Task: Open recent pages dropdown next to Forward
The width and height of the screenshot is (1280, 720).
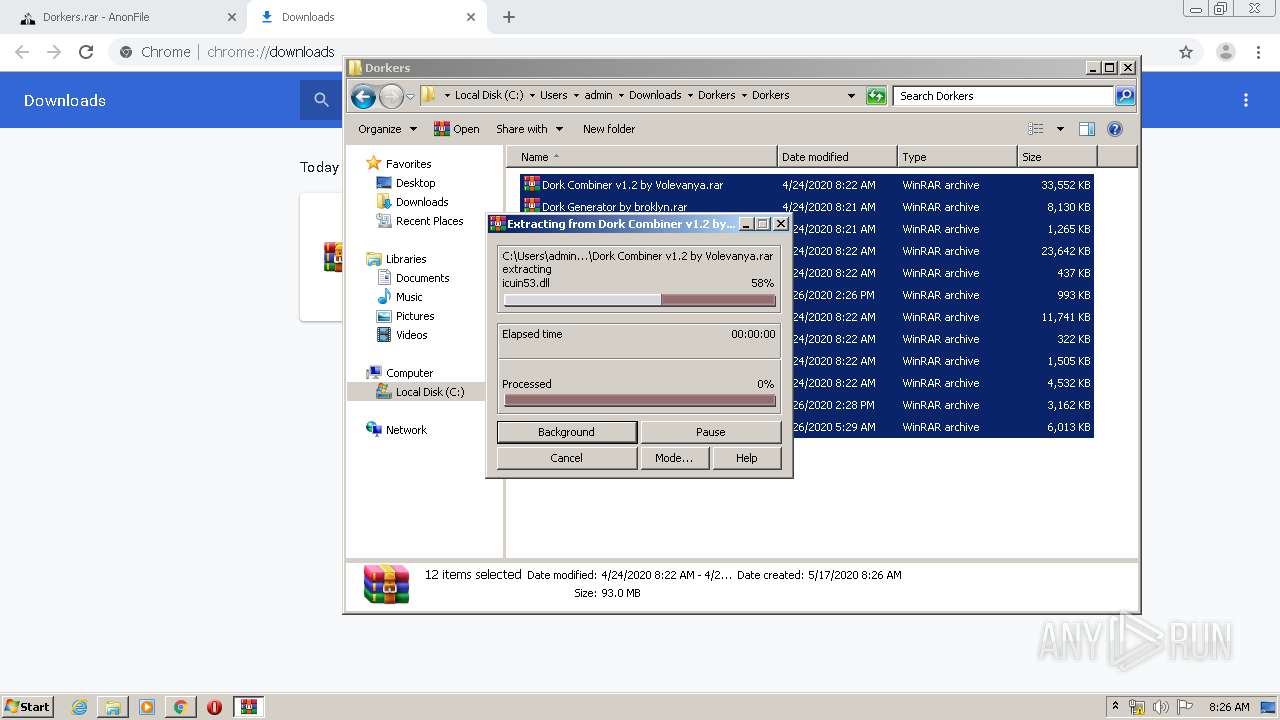Action: tap(410, 97)
